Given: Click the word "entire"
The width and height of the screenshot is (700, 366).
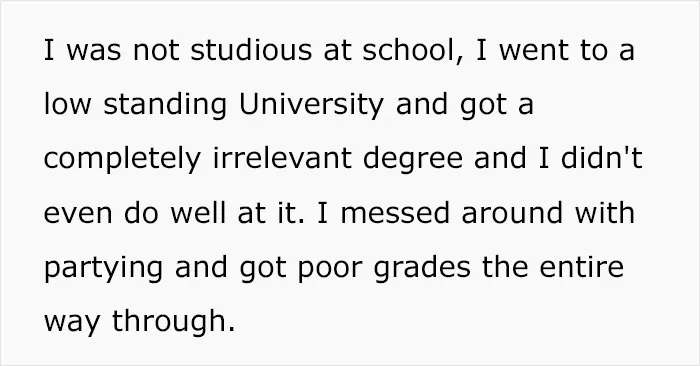Looking at the screenshot, I should [x=582, y=266].
